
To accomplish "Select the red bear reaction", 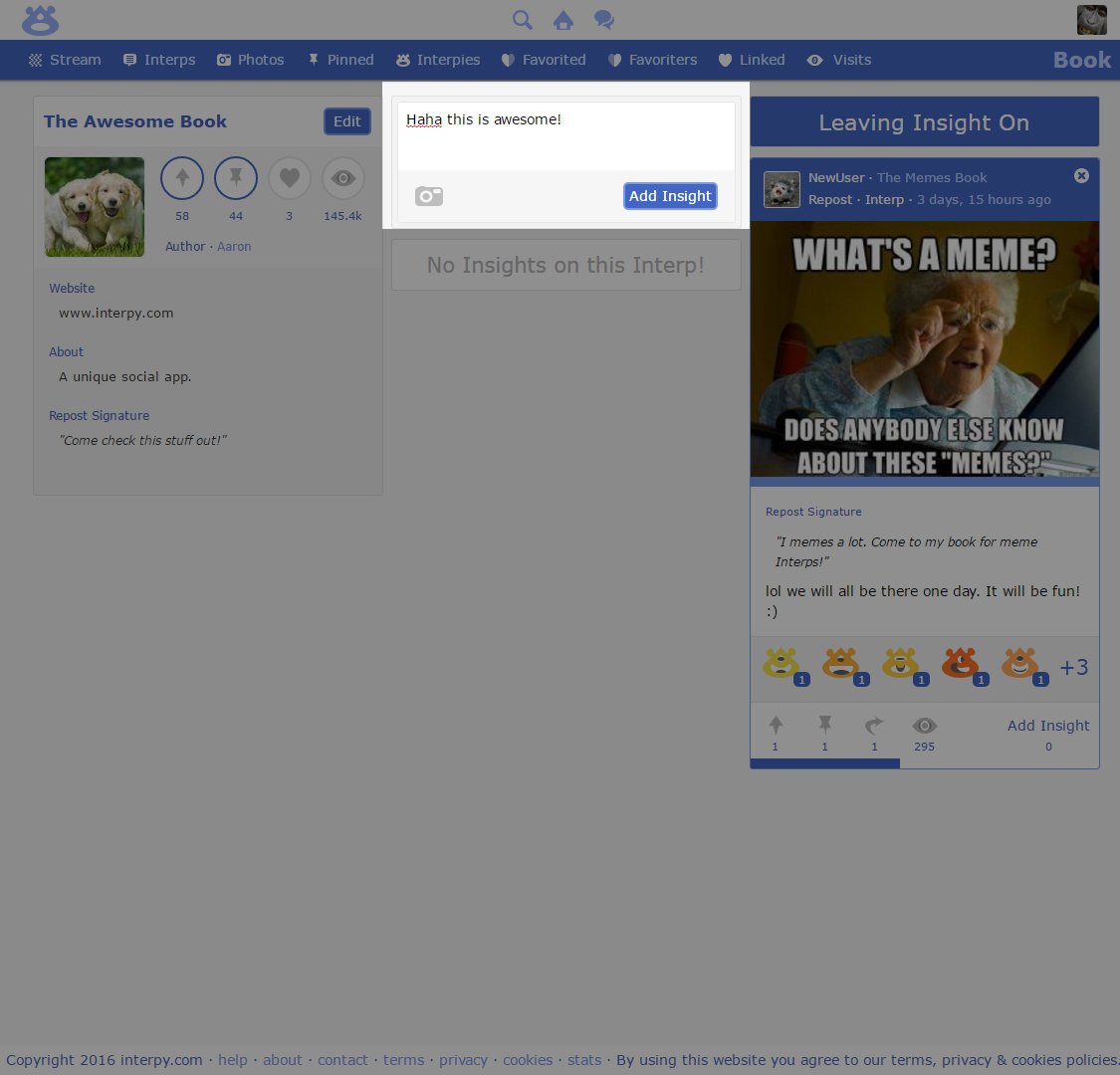I will click(962, 665).
